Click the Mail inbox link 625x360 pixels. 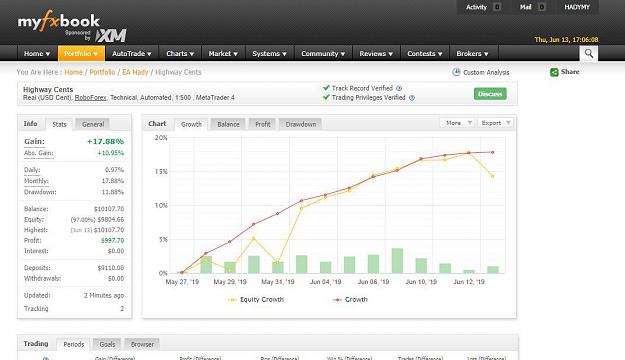click(x=526, y=7)
